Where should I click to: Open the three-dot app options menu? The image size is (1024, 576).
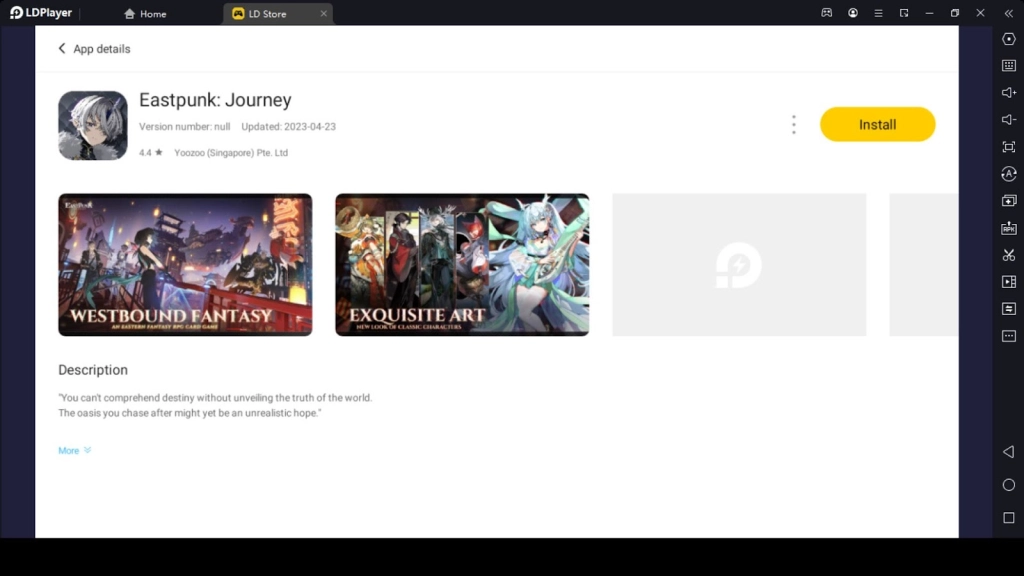pos(793,124)
